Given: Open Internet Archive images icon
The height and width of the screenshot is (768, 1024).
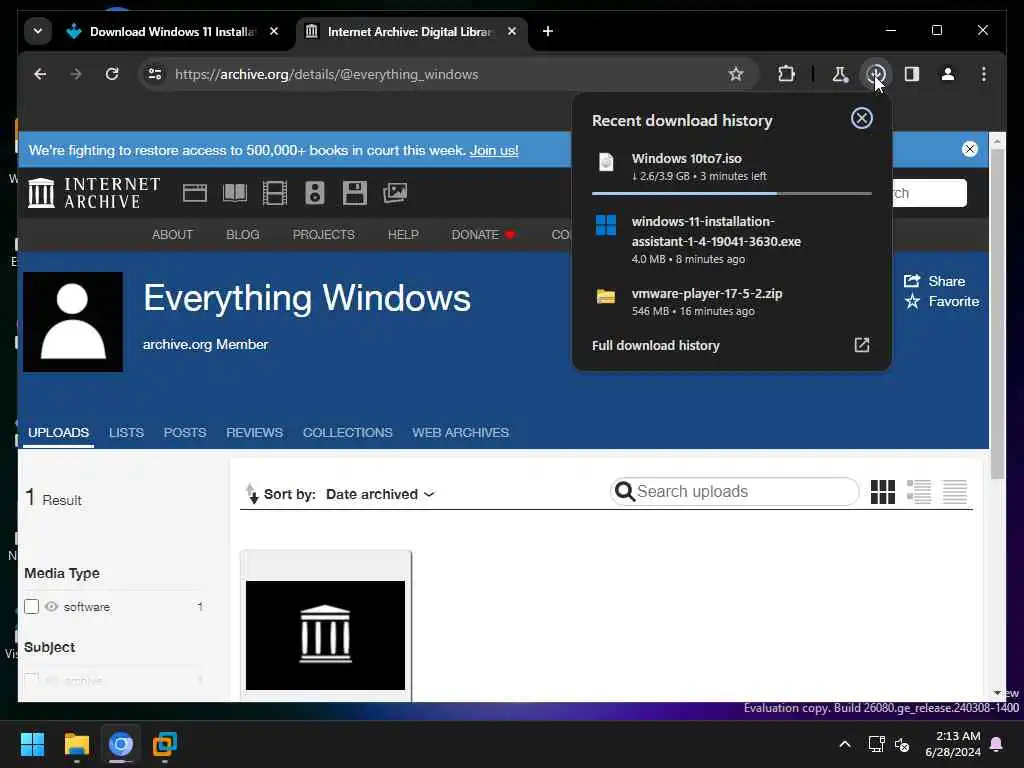Looking at the screenshot, I should (395, 193).
